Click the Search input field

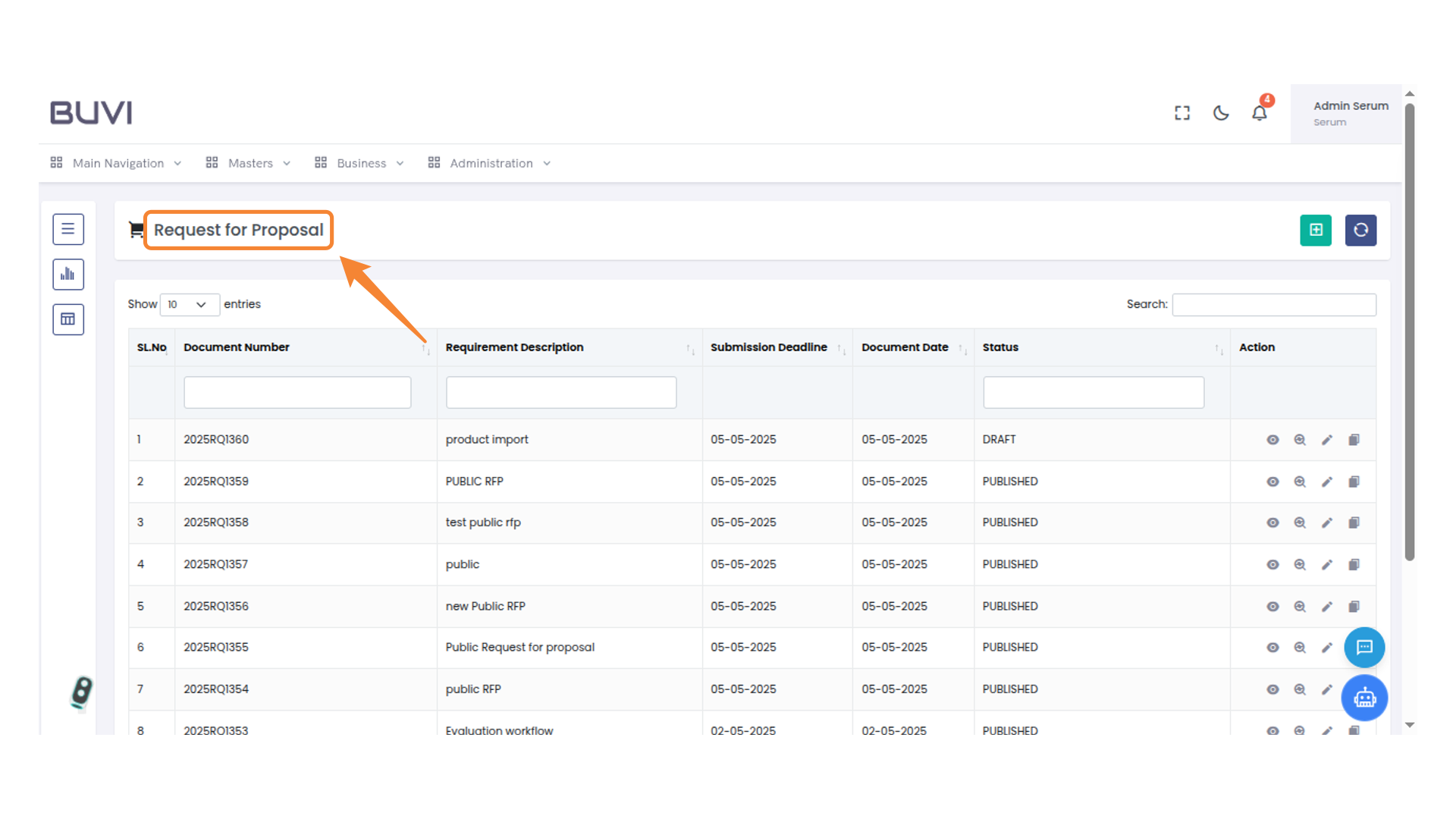click(1273, 304)
